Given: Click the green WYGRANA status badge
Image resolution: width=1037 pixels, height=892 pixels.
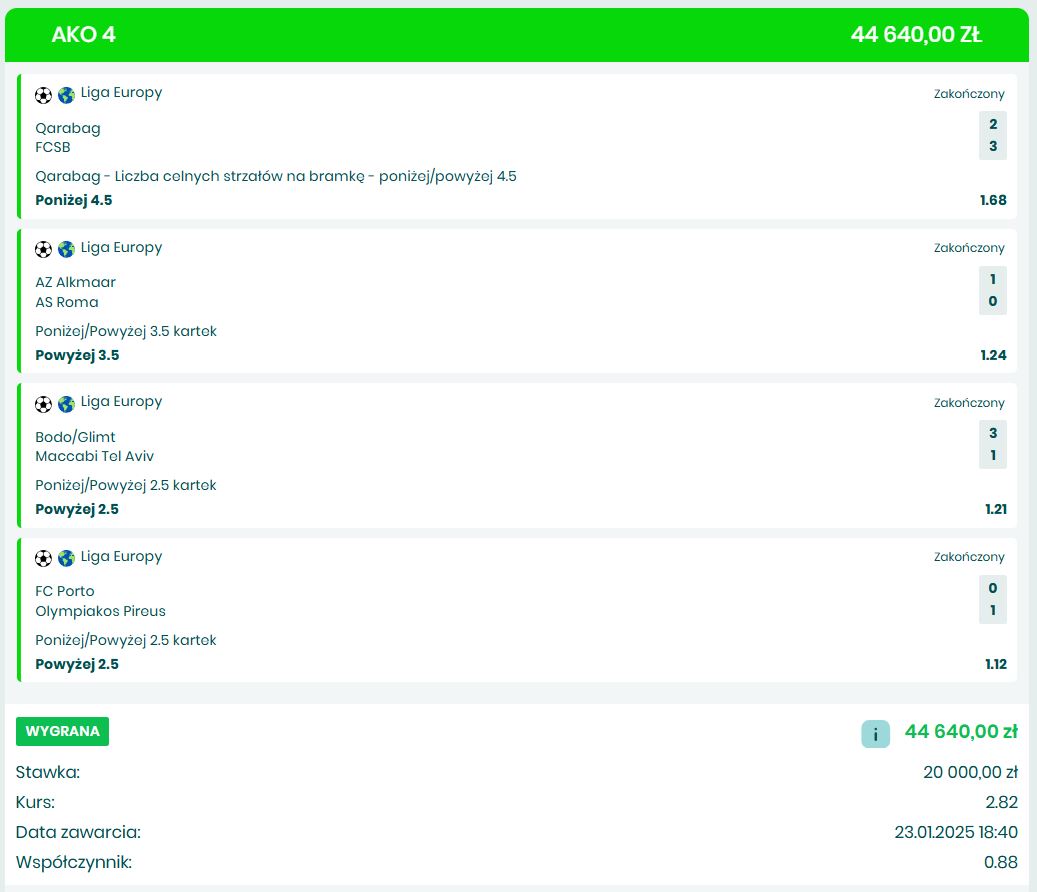Looking at the screenshot, I should (x=62, y=731).
